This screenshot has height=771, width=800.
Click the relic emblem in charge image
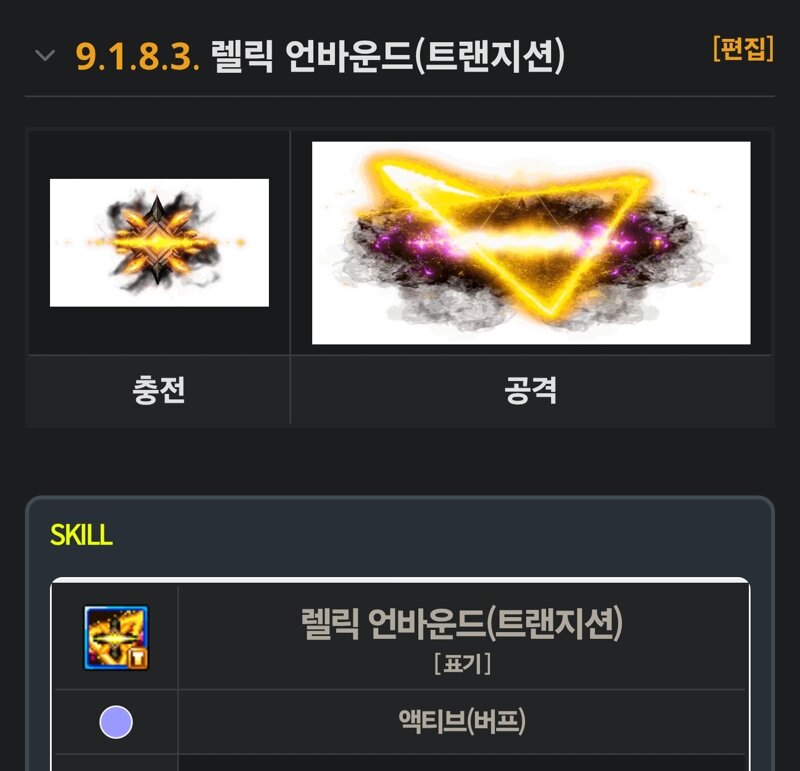pyautogui.click(x=158, y=240)
